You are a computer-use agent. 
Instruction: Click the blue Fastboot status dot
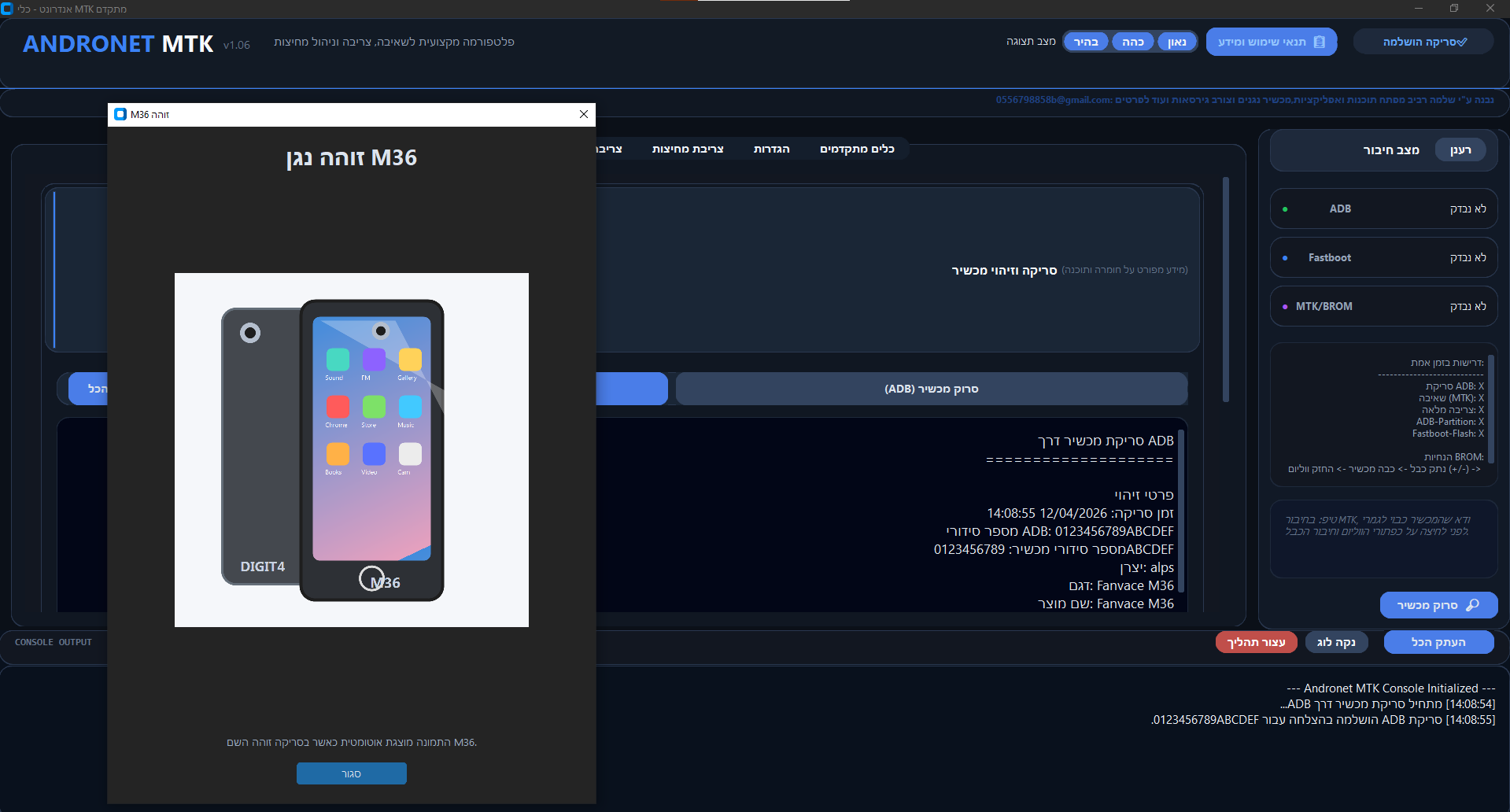pyautogui.click(x=1285, y=258)
